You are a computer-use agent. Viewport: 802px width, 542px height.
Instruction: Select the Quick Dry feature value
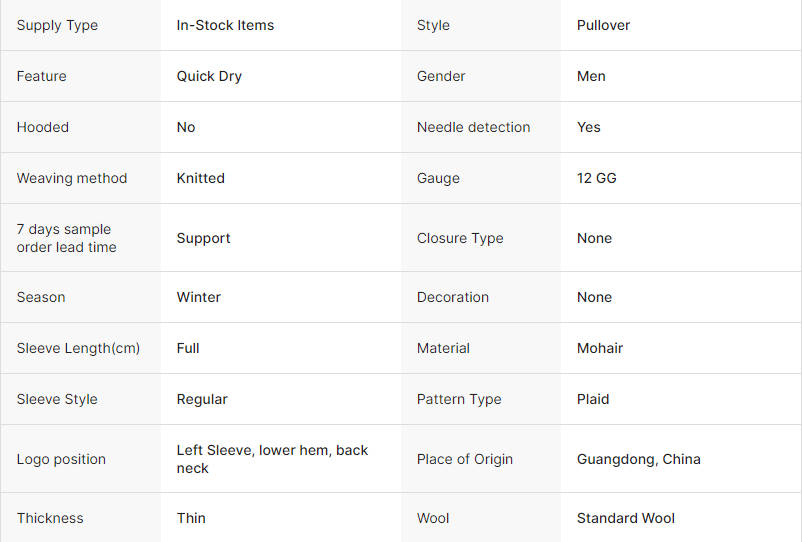(x=209, y=76)
